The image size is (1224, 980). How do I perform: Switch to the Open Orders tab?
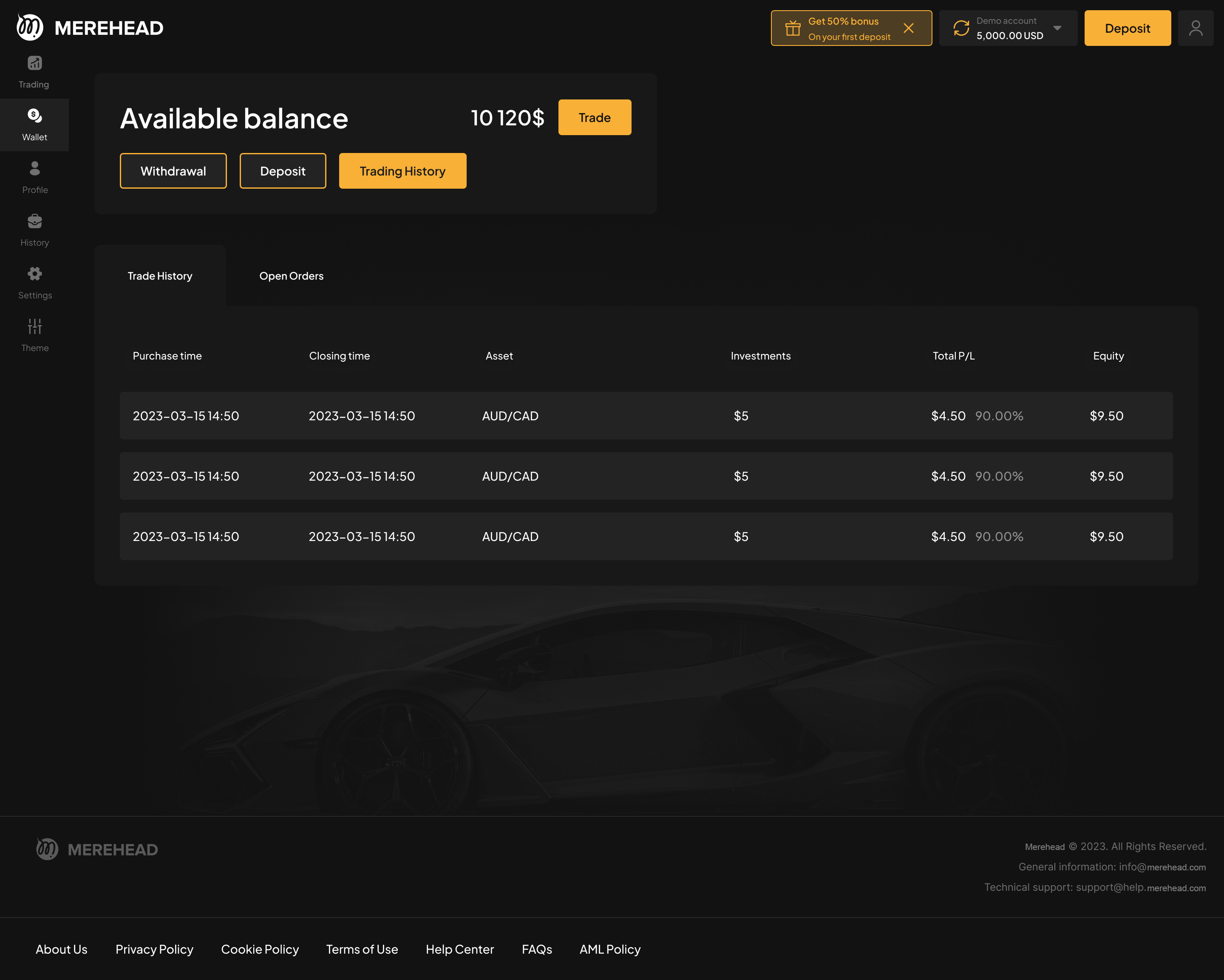pyautogui.click(x=291, y=276)
